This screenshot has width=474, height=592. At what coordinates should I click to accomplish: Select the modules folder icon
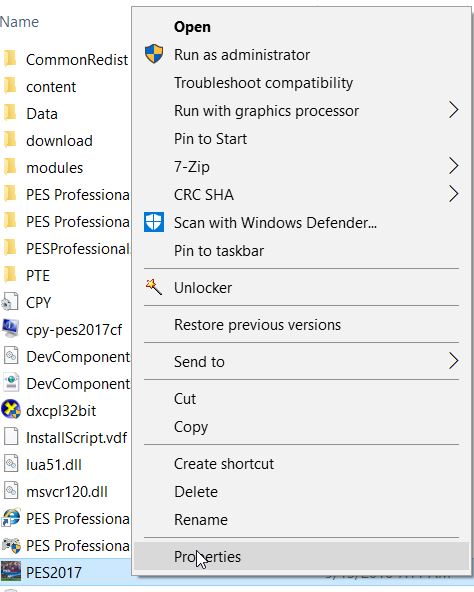(10, 167)
